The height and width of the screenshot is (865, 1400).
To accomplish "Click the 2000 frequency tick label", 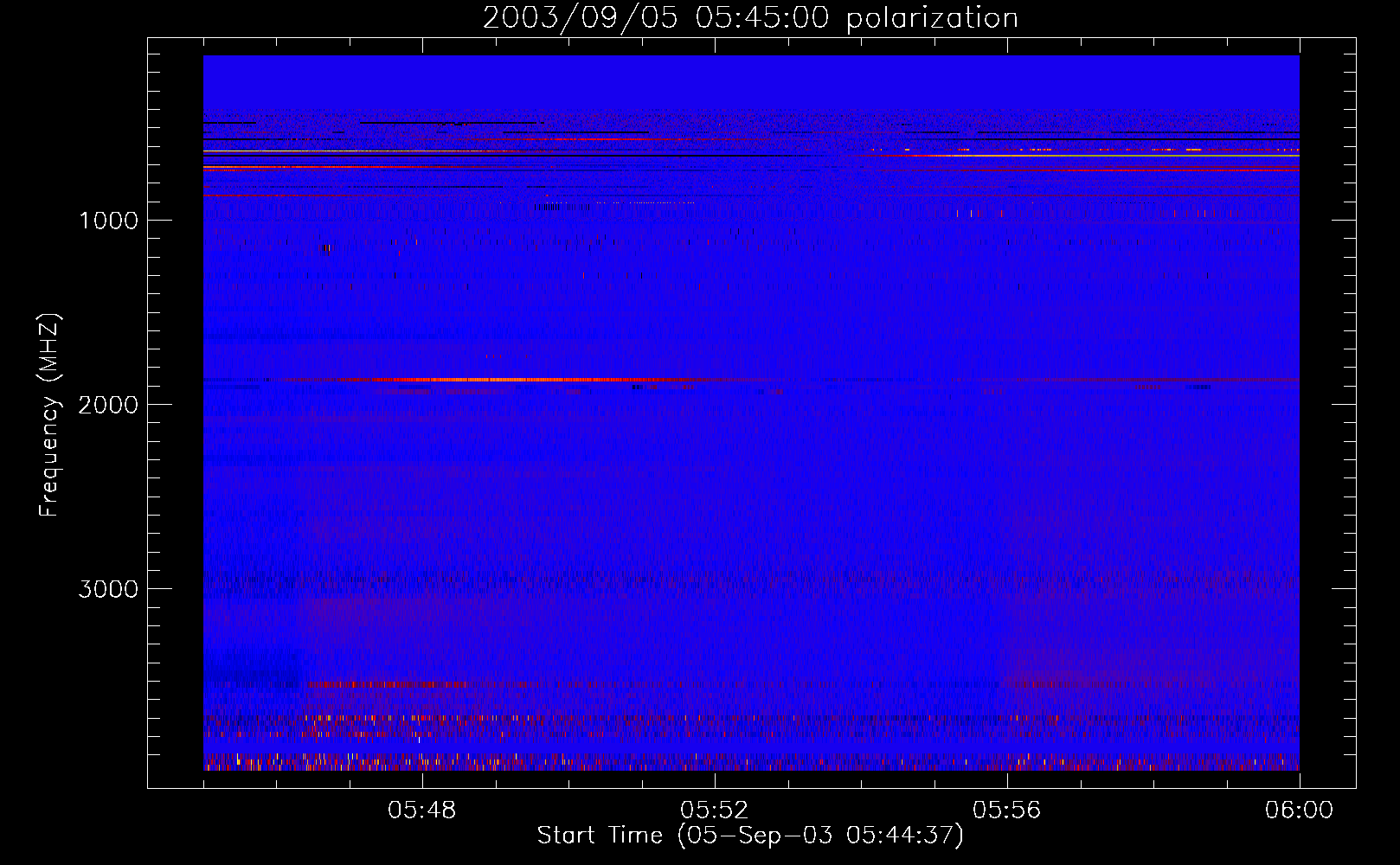I will [108, 405].
